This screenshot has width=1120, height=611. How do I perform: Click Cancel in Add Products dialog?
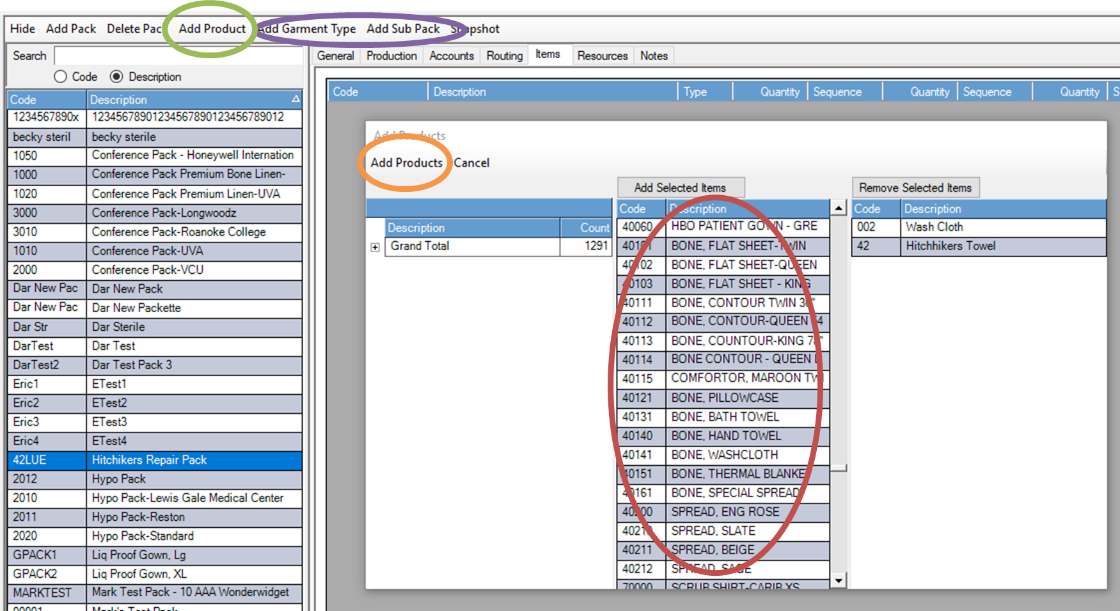472,163
